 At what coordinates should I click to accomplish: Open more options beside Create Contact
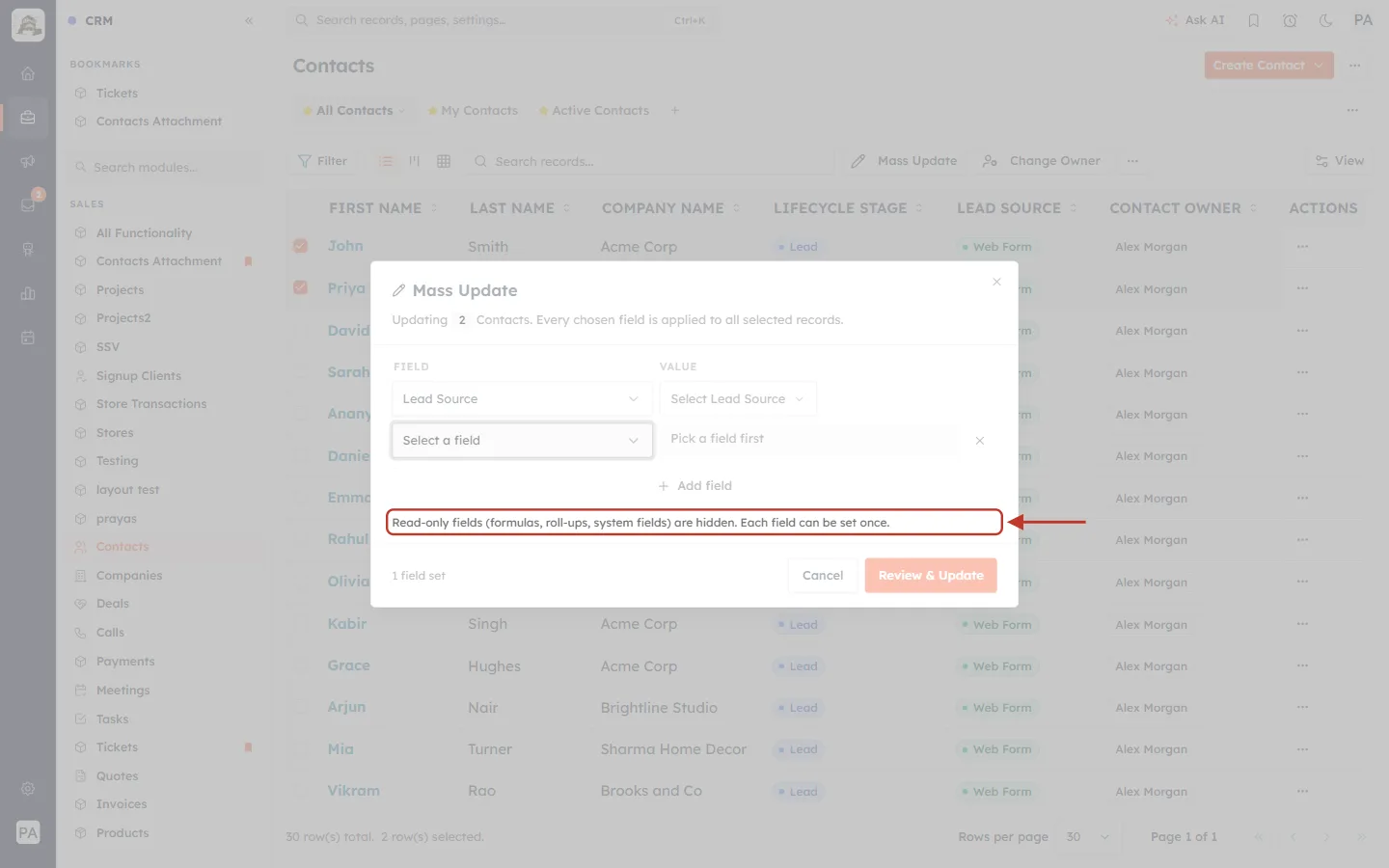click(x=1355, y=66)
